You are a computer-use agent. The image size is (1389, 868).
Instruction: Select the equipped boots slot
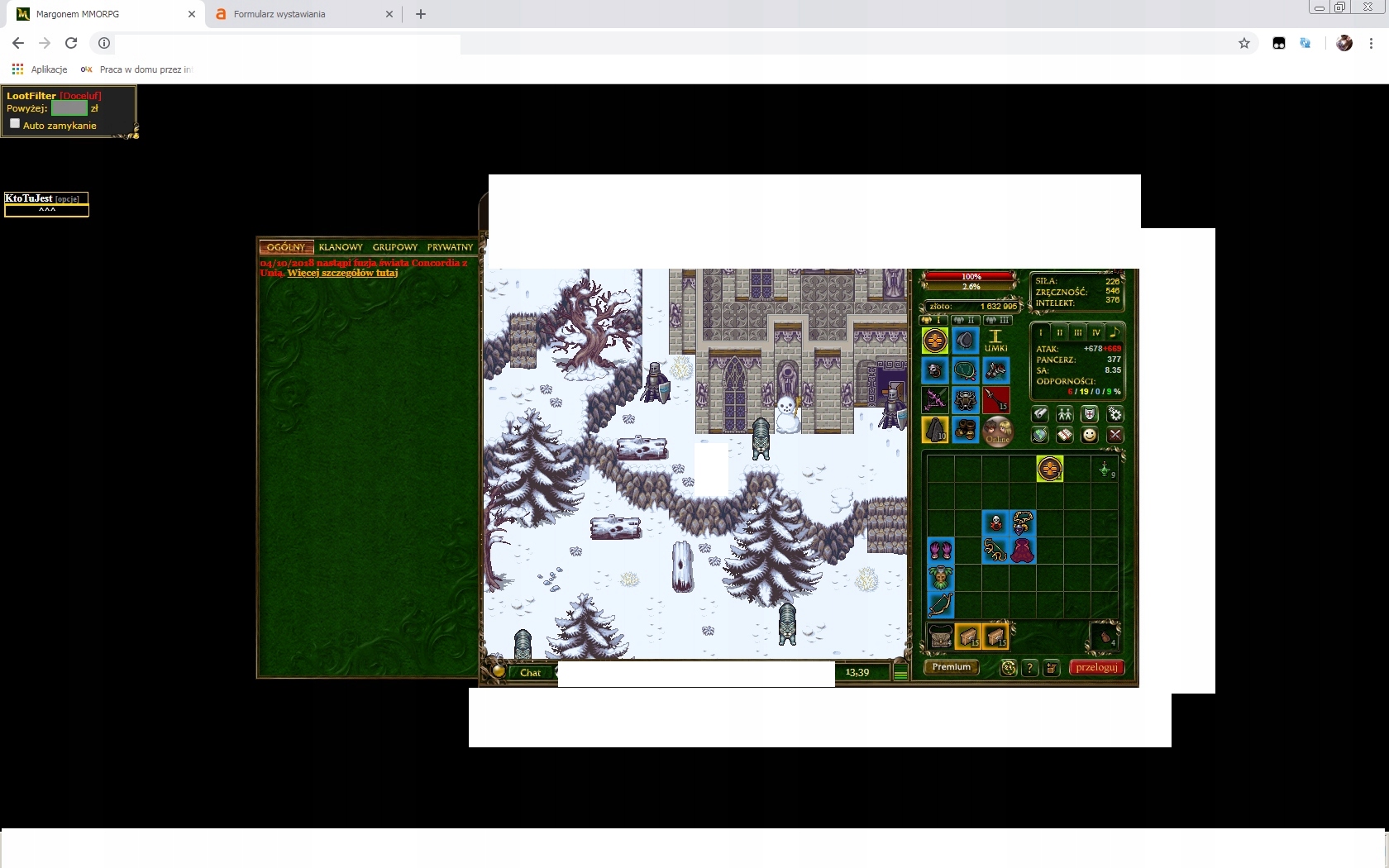[x=965, y=430]
